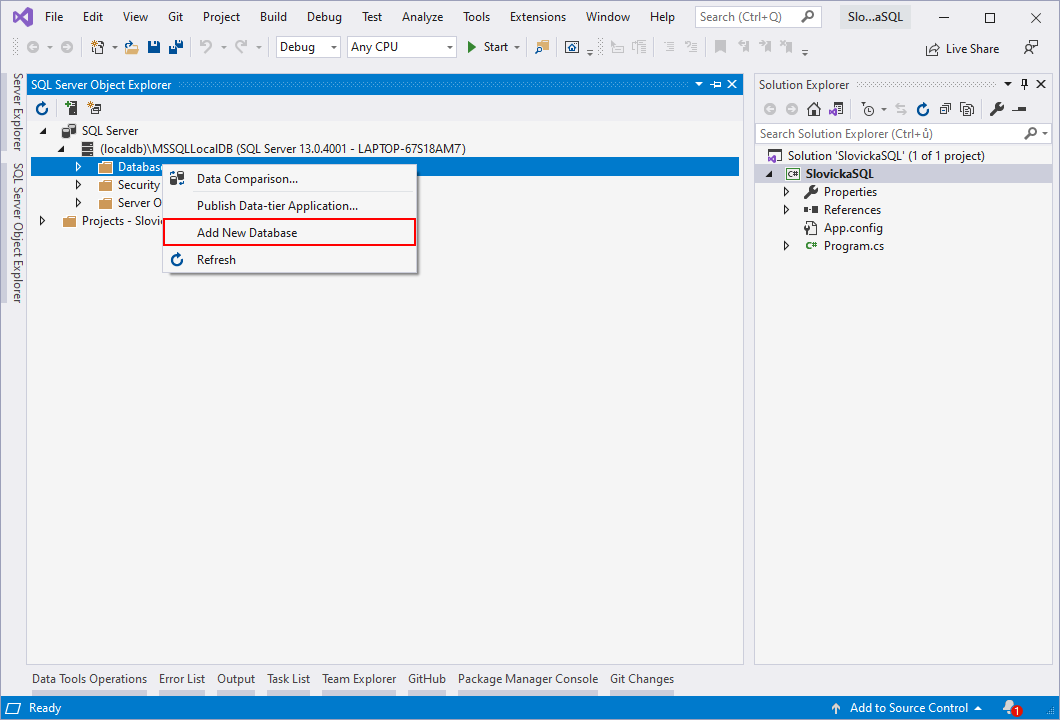Click the Group by database icon in Object Explorer
Image resolution: width=1060 pixels, height=720 pixels.
(95, 108)
